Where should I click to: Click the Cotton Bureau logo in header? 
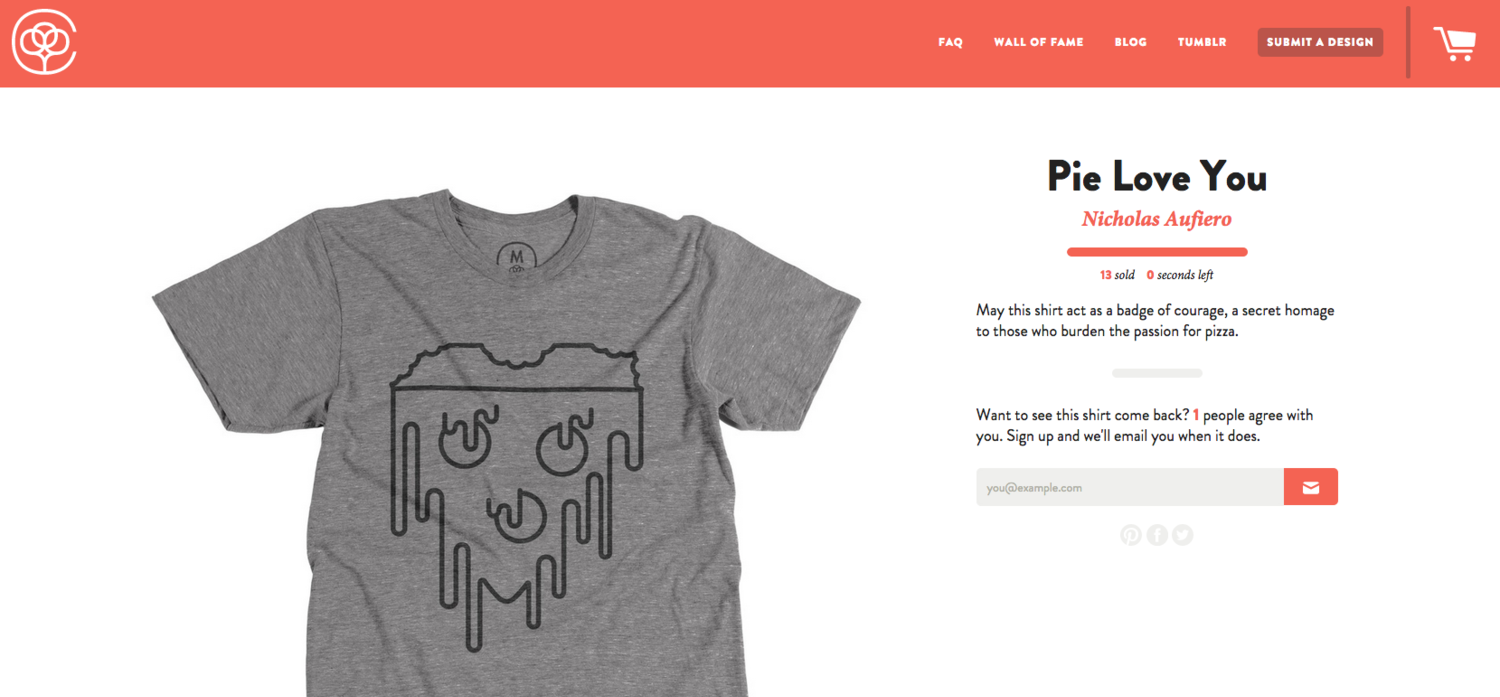pos(44,42)
